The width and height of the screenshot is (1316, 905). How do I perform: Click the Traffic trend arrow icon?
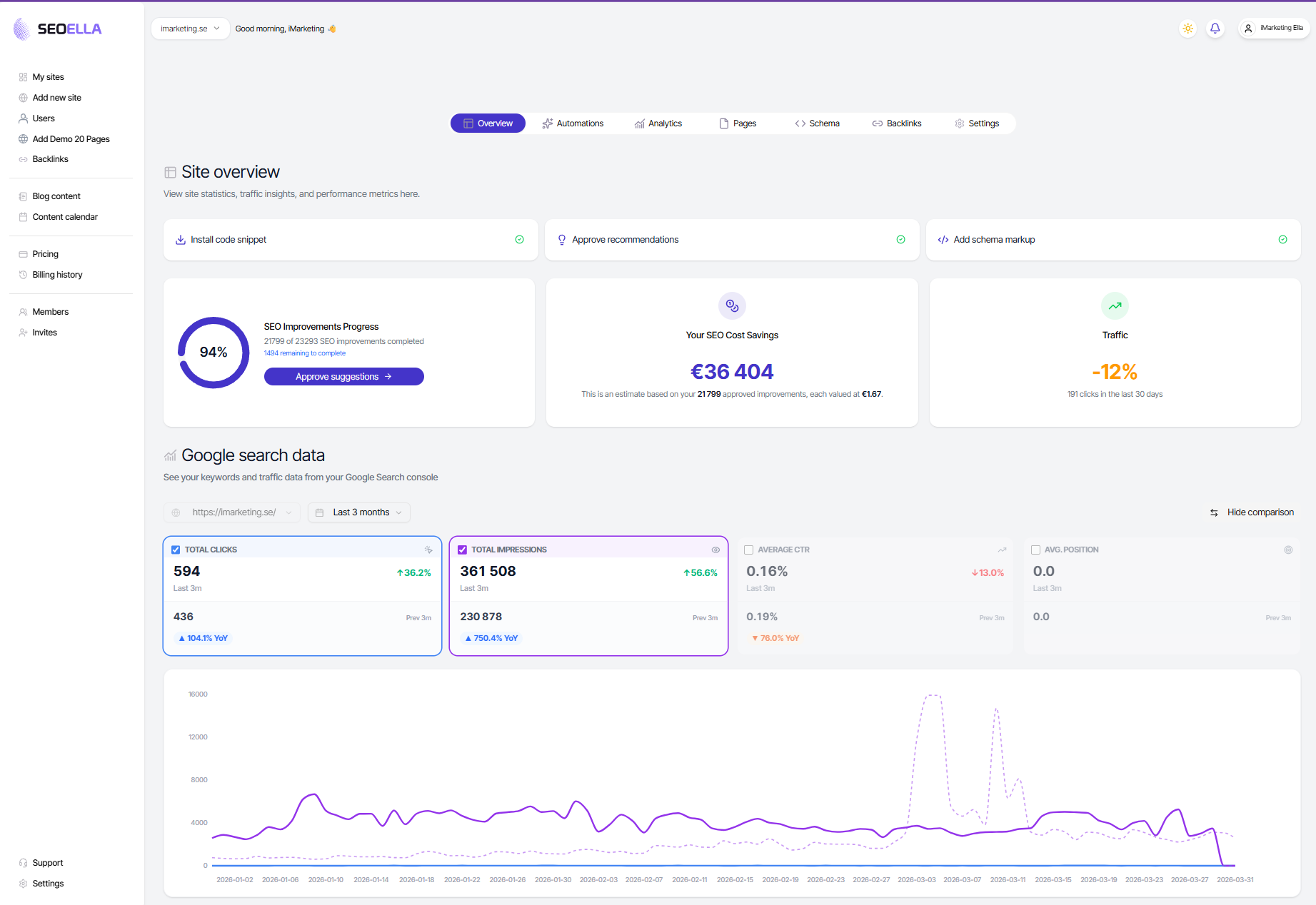[x=1115, y=306]
